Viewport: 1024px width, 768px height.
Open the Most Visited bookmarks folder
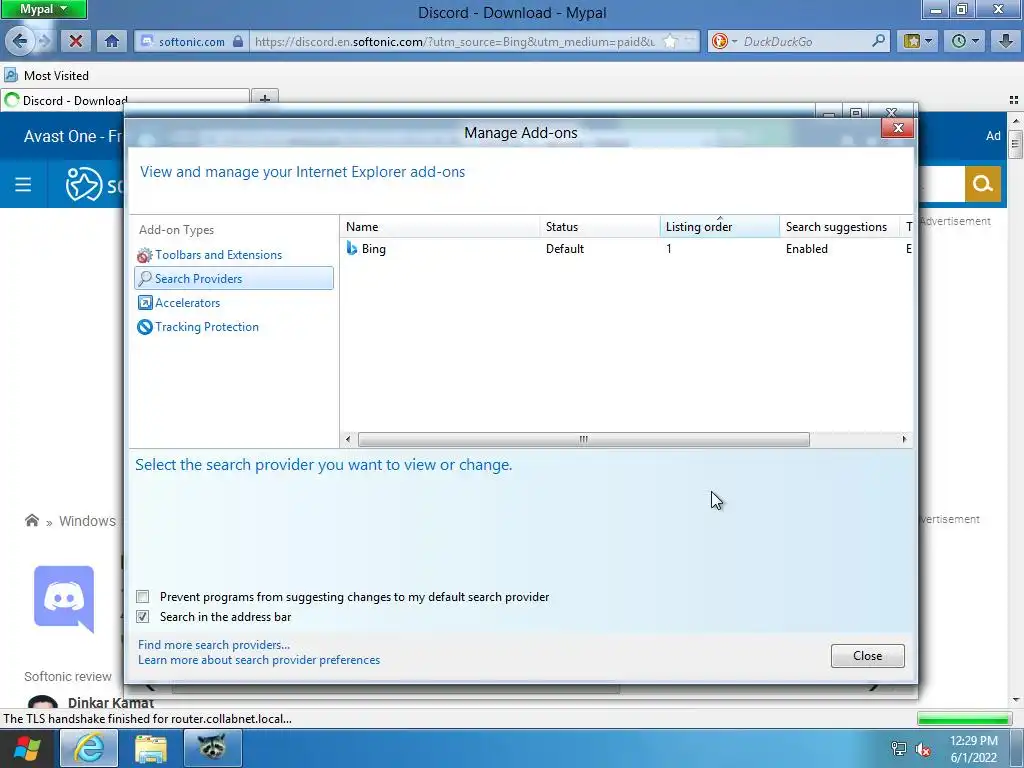click(x=56, y=76)
